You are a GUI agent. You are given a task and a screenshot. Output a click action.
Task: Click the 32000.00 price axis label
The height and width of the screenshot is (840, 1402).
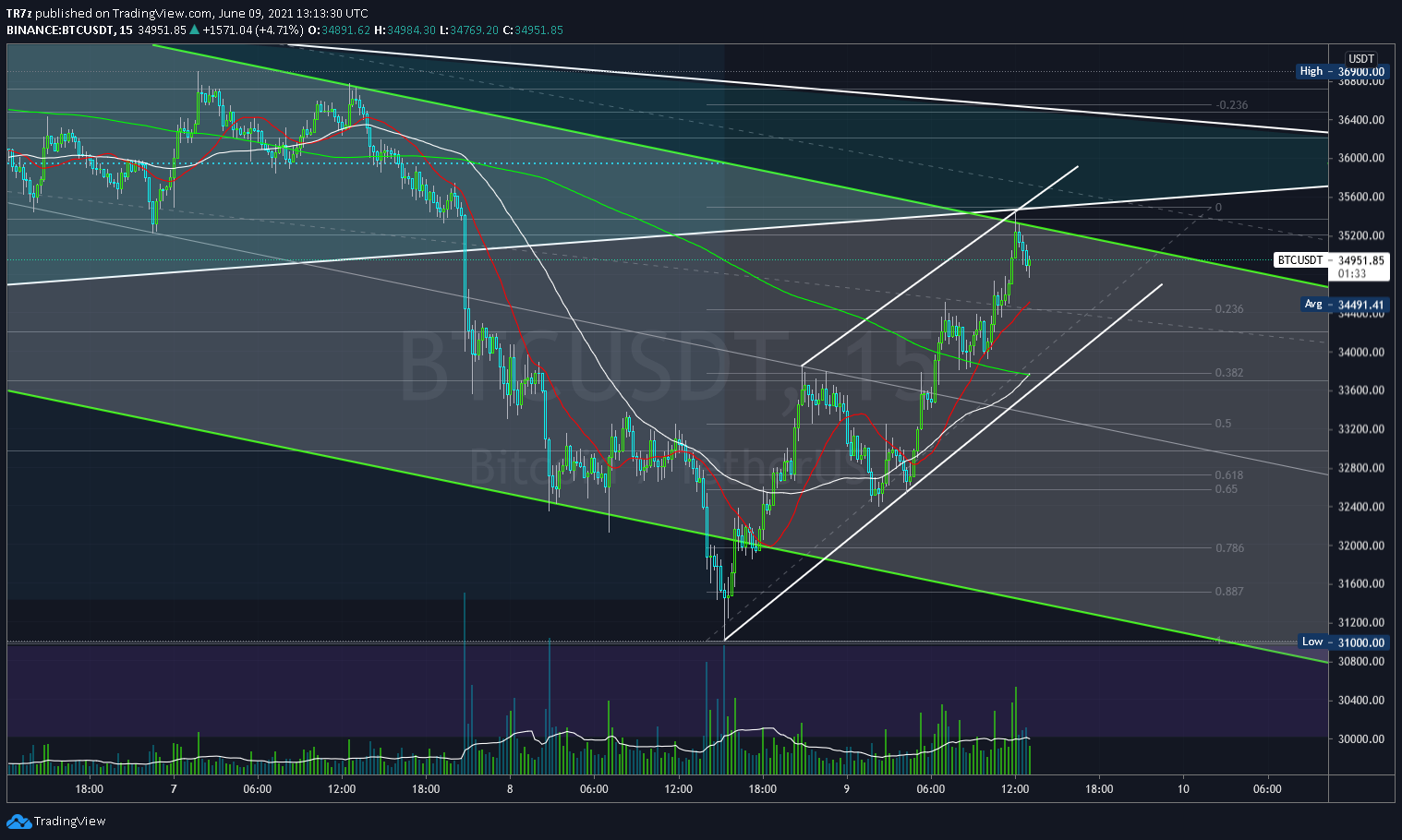tap(1360, 546)
